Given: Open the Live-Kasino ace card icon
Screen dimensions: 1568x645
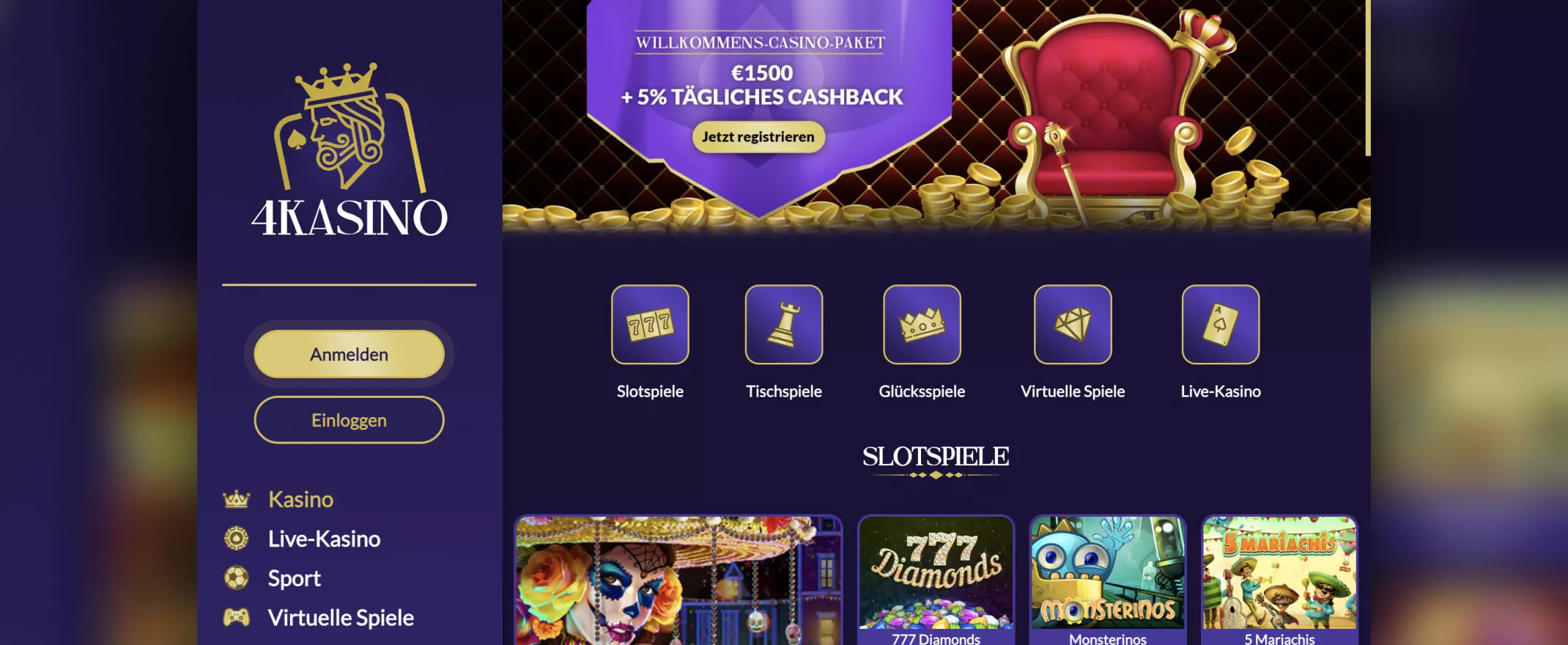Looking at the screenshot, I should coord(1221,325).
